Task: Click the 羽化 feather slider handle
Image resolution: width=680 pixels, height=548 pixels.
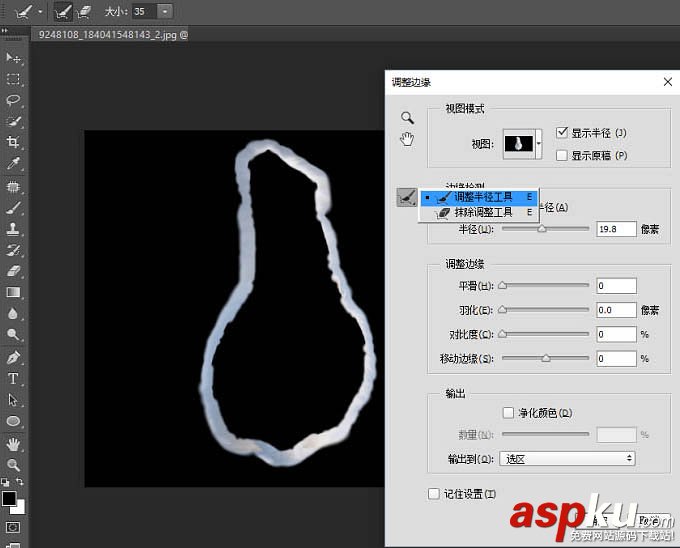Action: 502,310
